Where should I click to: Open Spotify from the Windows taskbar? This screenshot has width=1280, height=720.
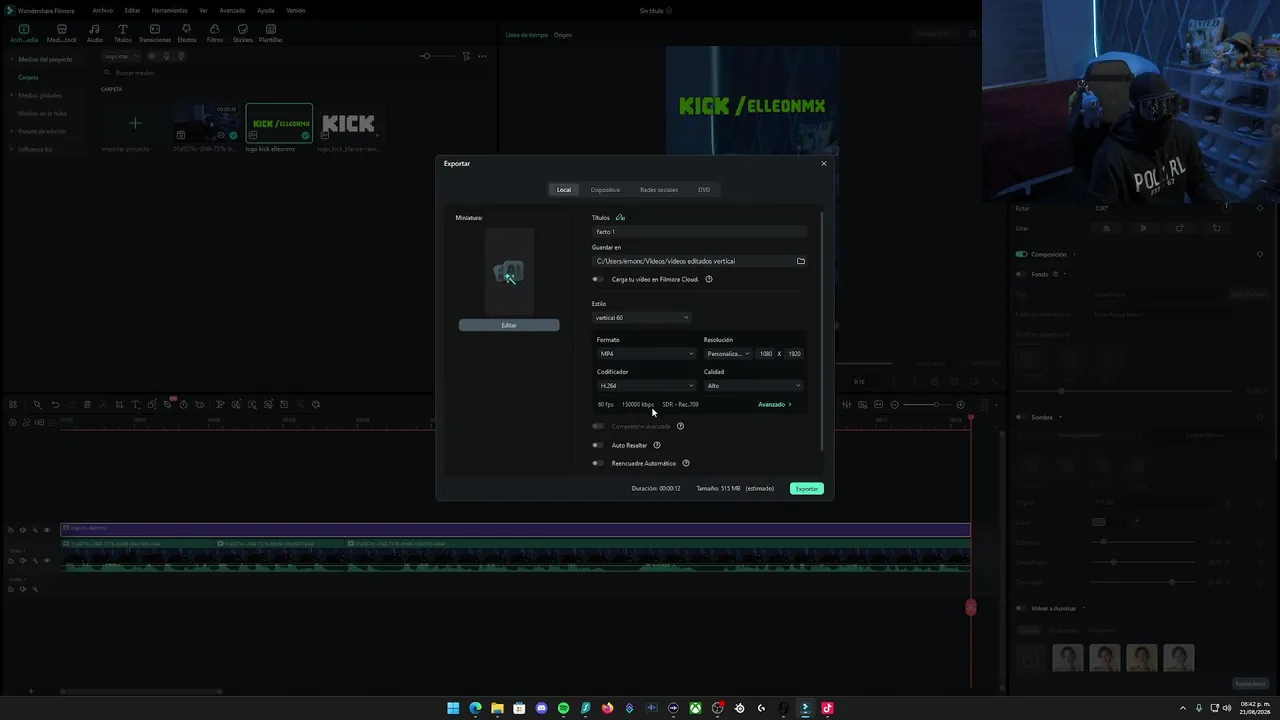click(x=563, y=708)
